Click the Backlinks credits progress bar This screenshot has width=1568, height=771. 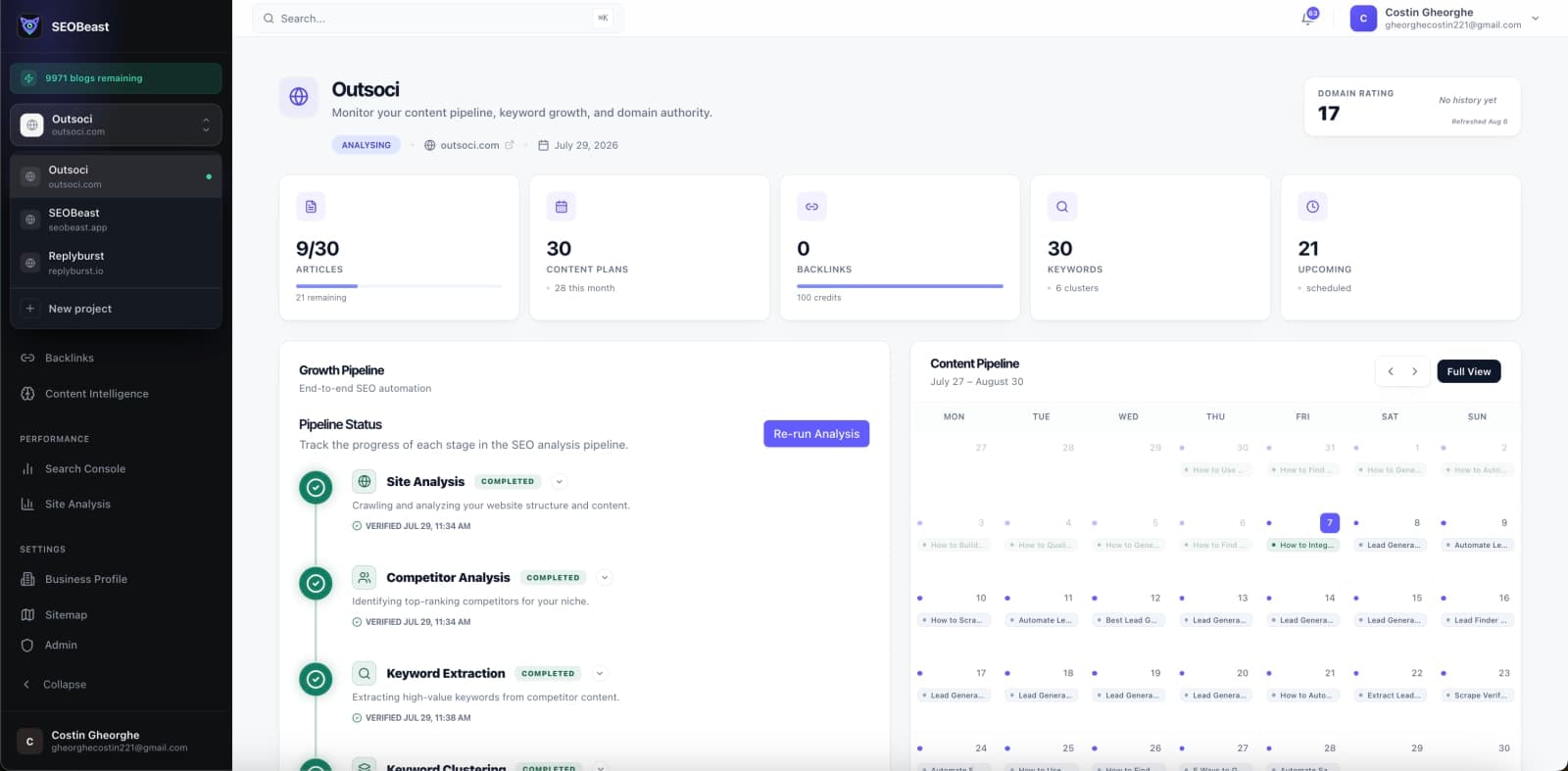(x=900, y=286)
